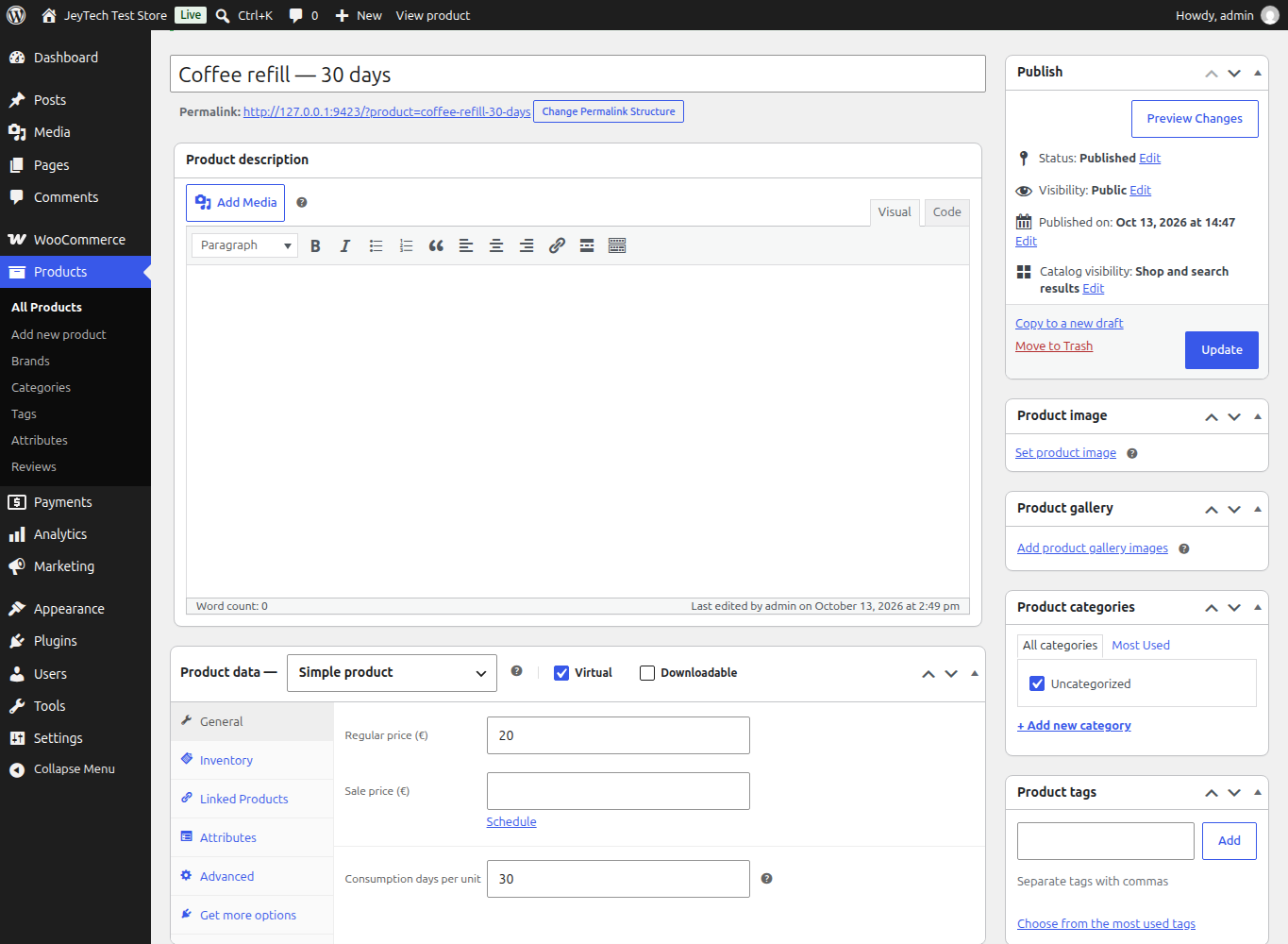The image size is (1288, 944).
Task: Uncheck the Virtual product checkbox
Action: pos(561,673)
